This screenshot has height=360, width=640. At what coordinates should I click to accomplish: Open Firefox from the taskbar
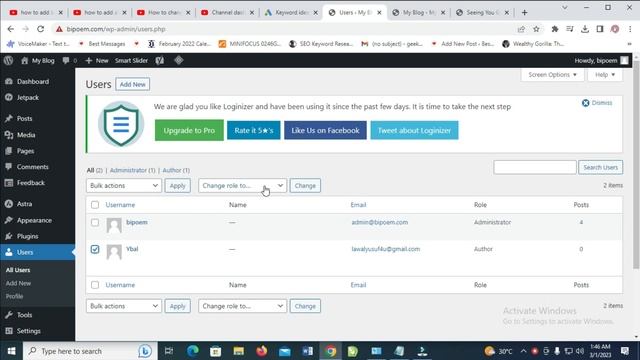pyautogui.click(x=262, y=351)
